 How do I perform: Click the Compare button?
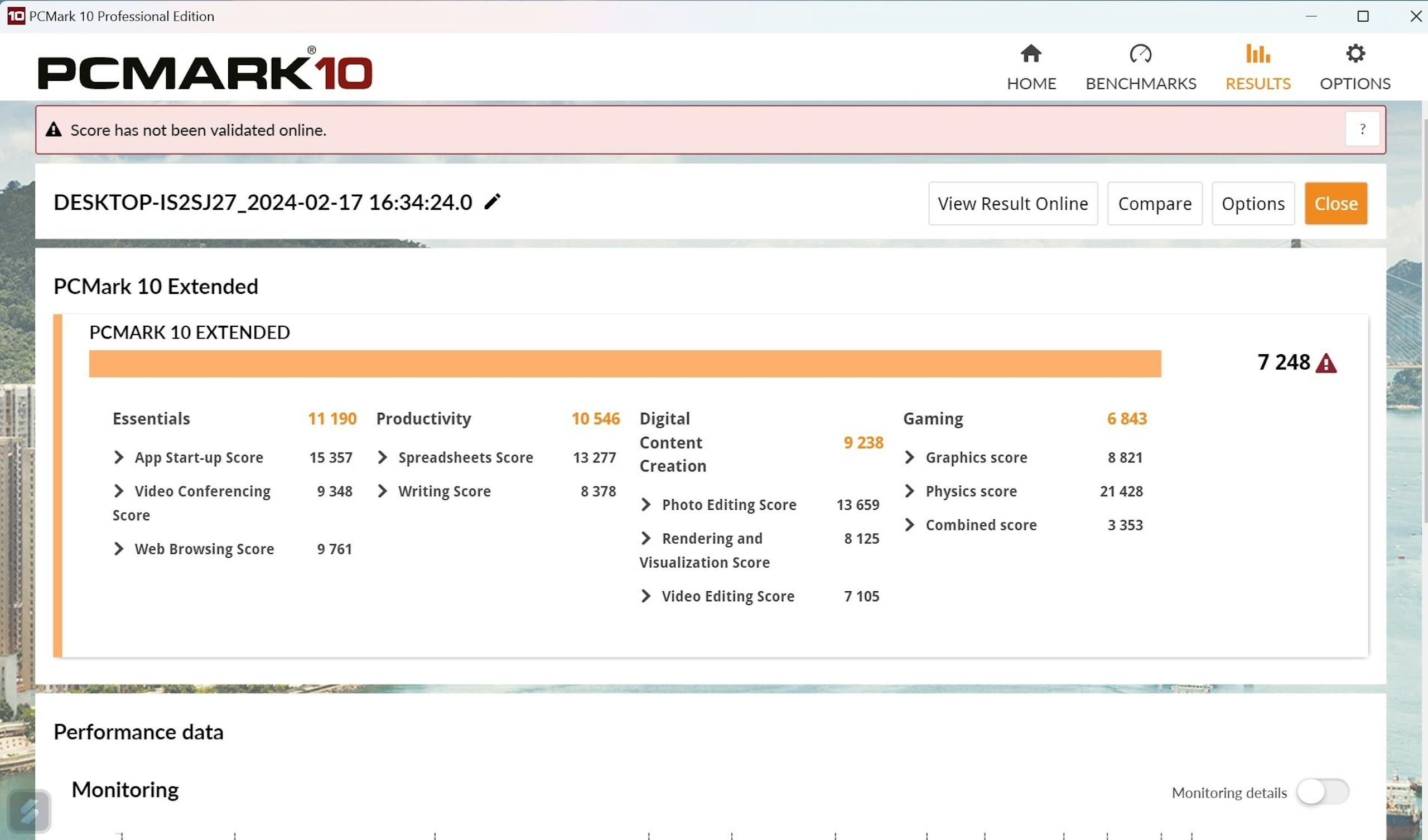pyautogui.click(x=1154, y=204)
